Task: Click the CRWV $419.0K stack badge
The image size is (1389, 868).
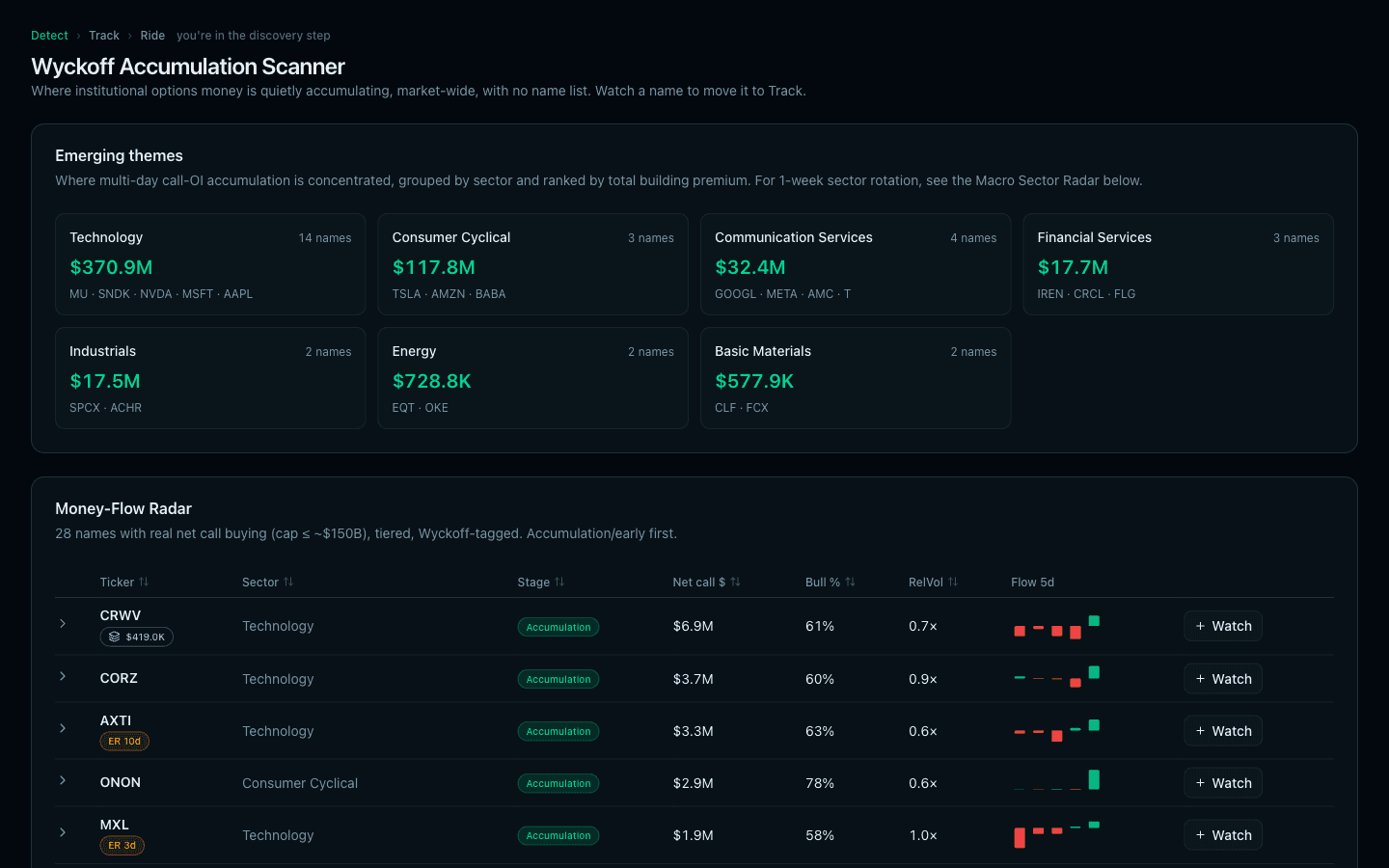Action: click(x=137, y=637)
